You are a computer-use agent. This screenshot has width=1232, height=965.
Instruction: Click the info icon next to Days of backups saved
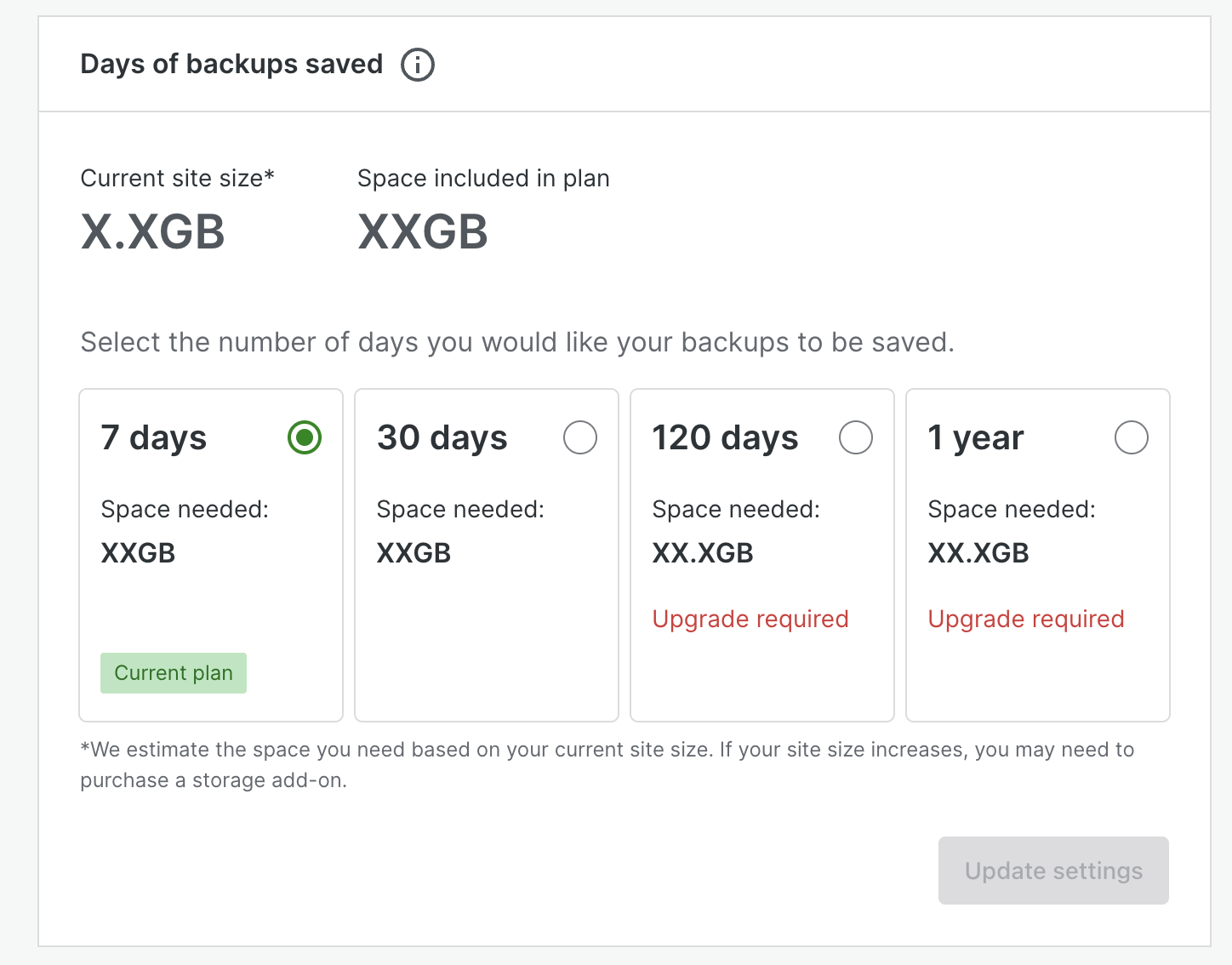[417, 64]
